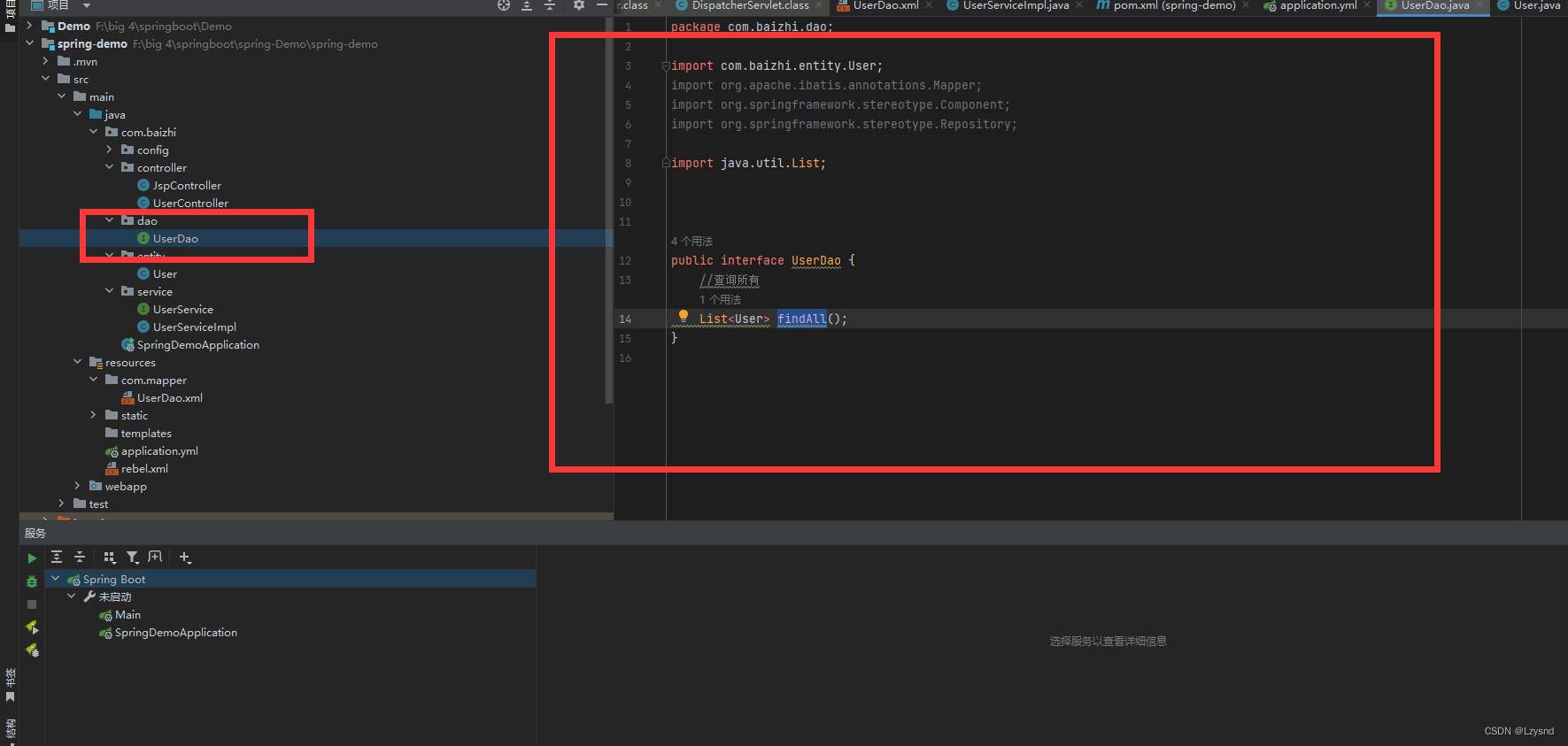Switch to UserDao.xml editor tab

pyautogui.click(x=885, y=5)
